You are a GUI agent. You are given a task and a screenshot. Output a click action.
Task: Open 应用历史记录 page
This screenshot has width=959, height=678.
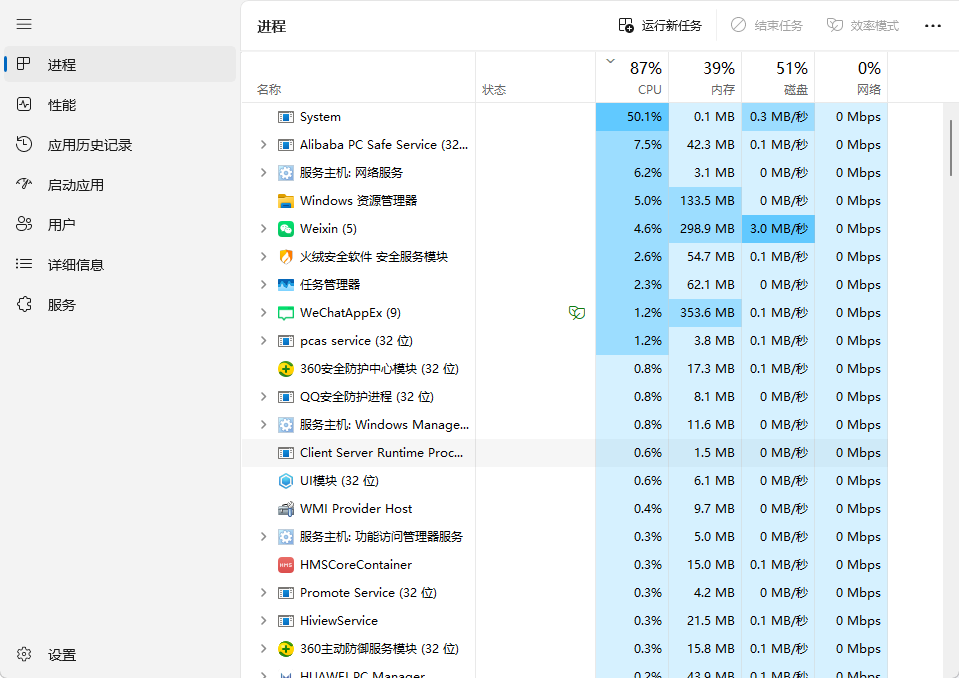click(x=120, y=145)
